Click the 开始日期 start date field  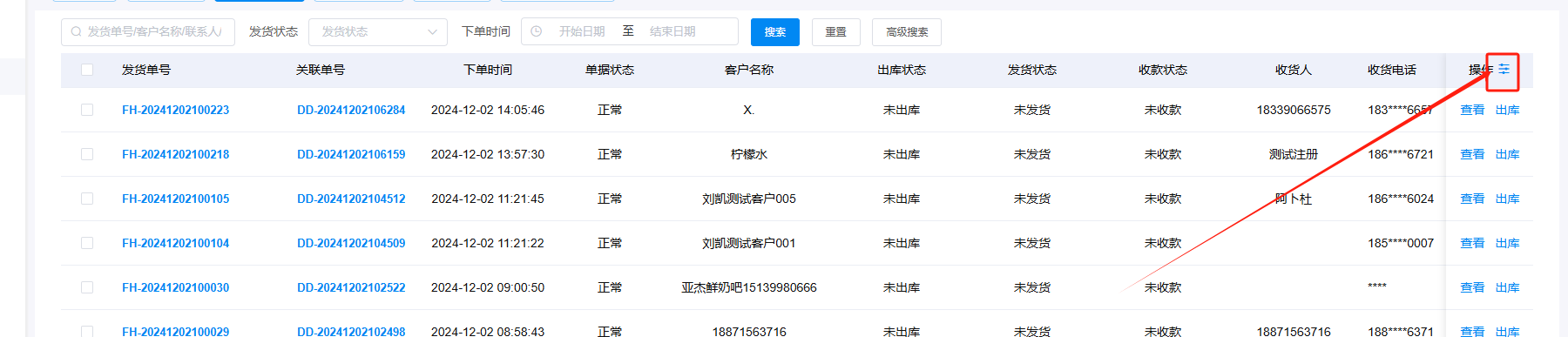[x=582, y=31]
